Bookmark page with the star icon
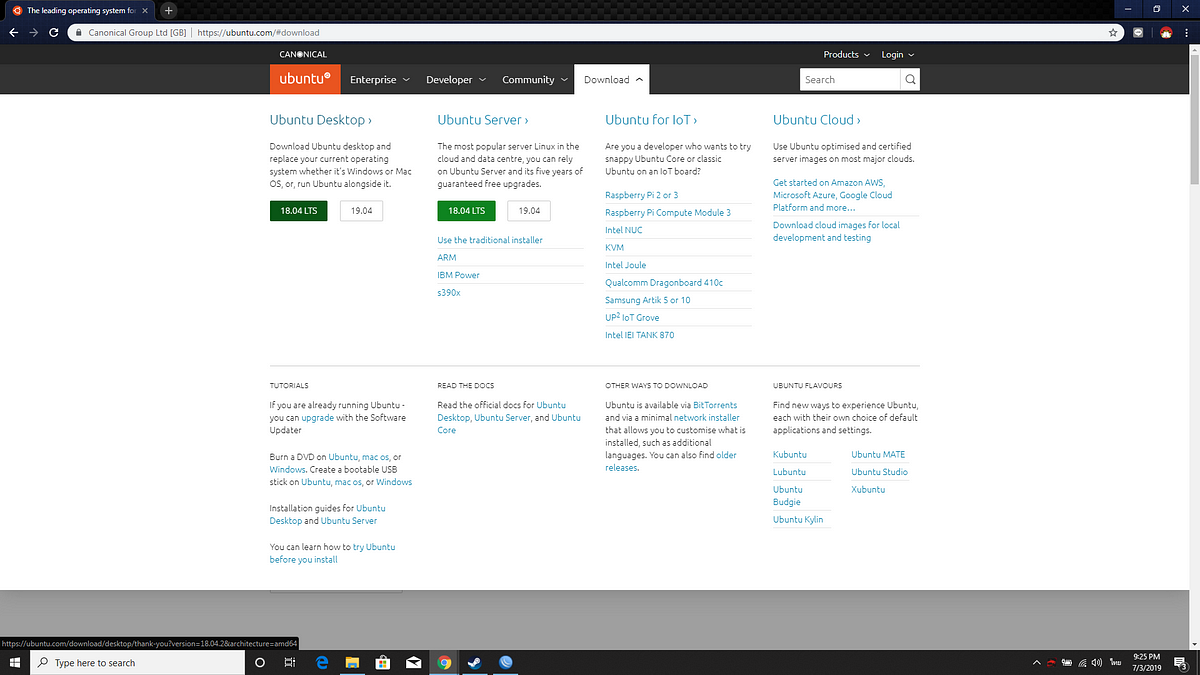The image size is (1200, 675). (1114, 32)
